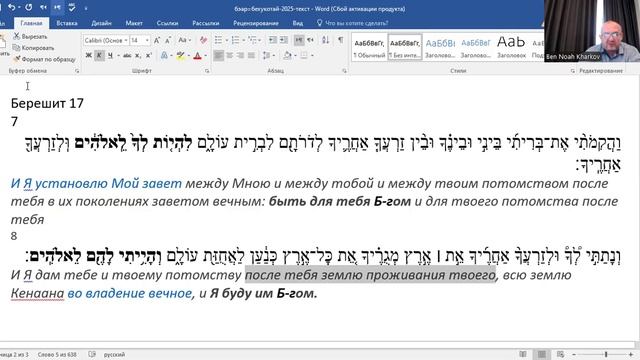The height and width of the screenshot is (360, 640).
Task: Customize Quick Access Toolbar dropdown
Action: (86, 8)
